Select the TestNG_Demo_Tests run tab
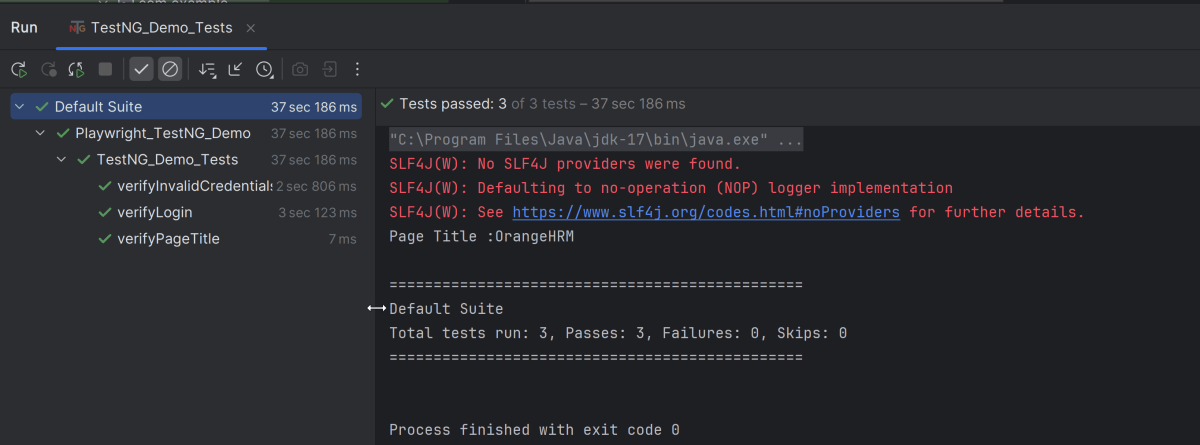The height and width of the screenshot is (445, 1200). 160,28
